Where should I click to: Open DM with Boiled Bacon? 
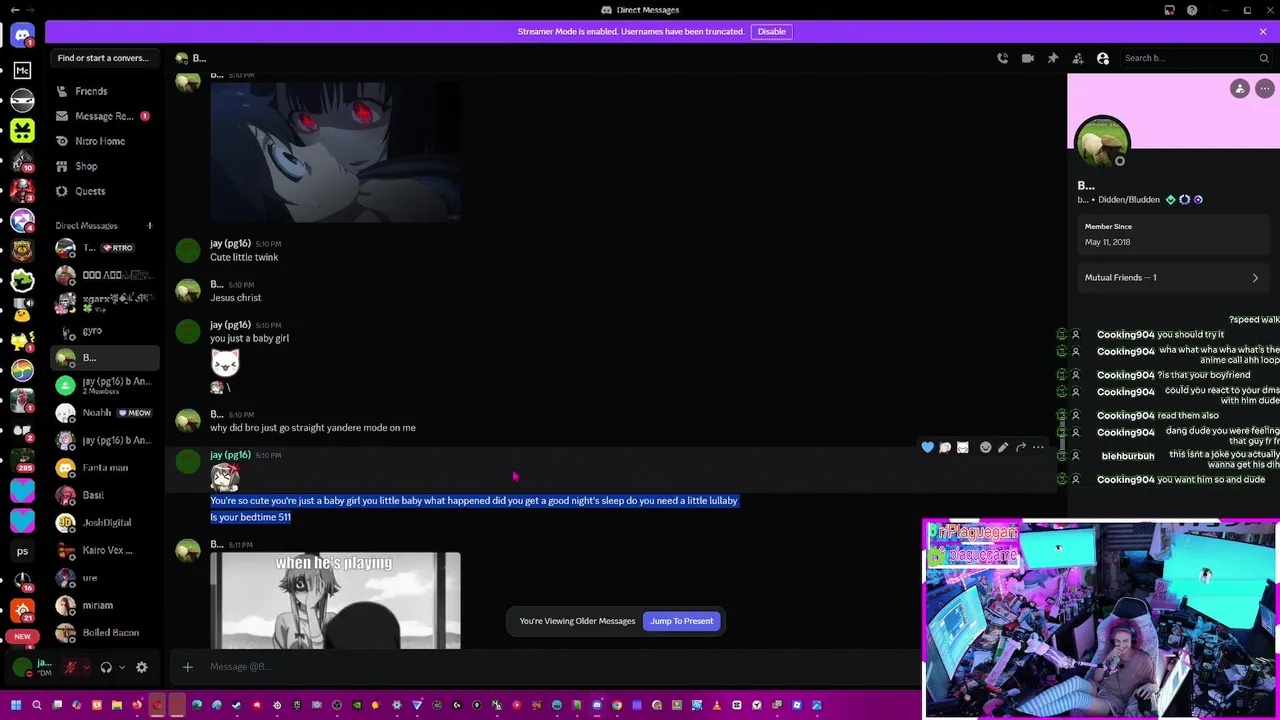[x=104, y=633]
